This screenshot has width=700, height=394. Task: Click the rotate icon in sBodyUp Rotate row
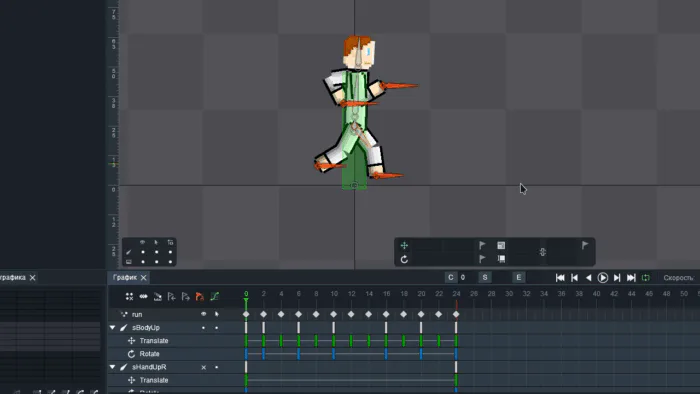tap(131, 354)
